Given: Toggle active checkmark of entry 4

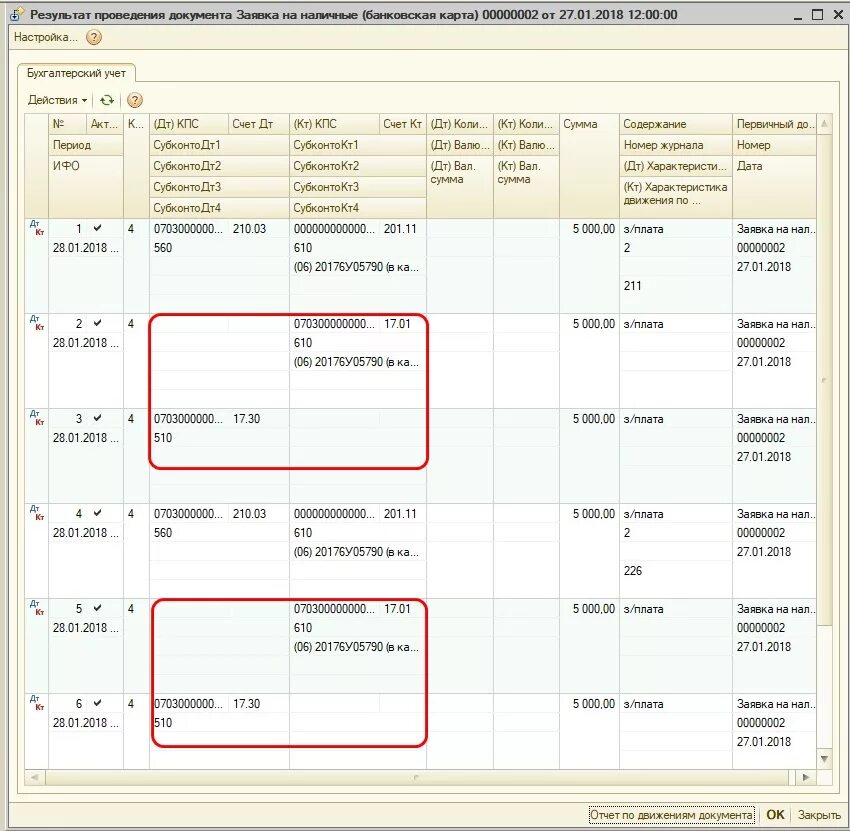Looking at the screenshot, I should point(98,512).
